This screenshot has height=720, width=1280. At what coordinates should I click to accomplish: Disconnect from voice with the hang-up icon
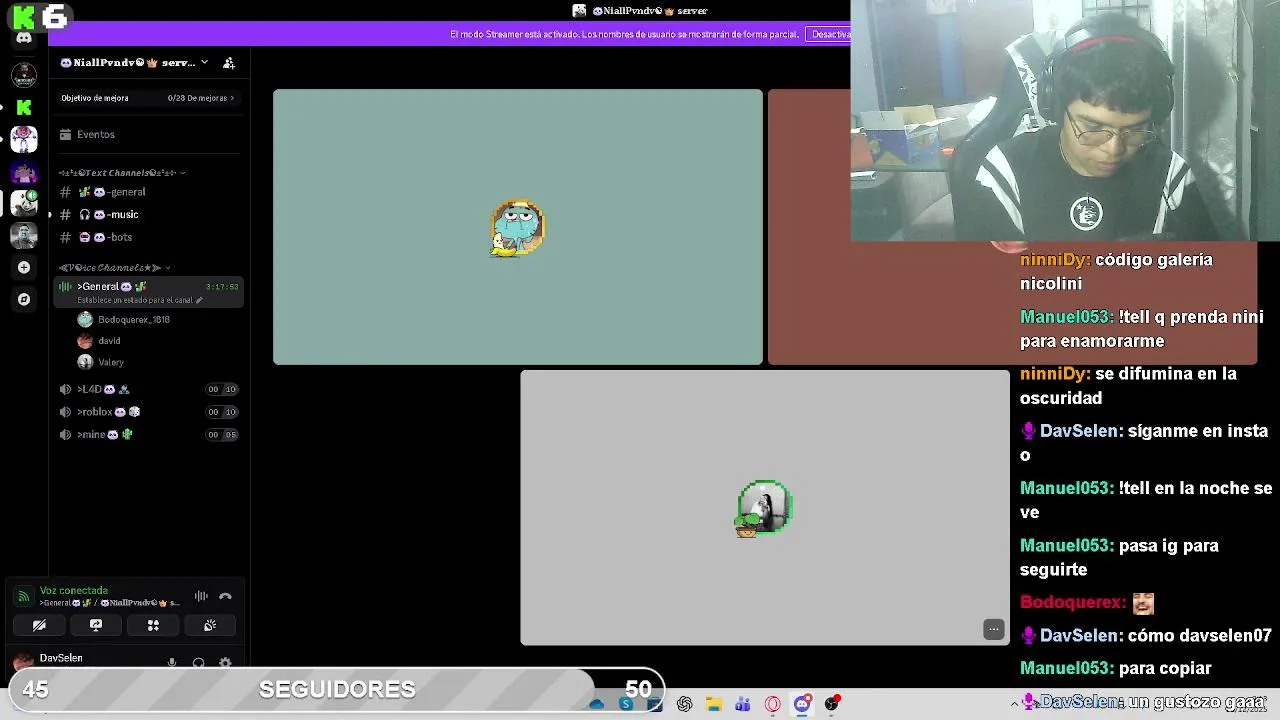click(x=225, y=596)
